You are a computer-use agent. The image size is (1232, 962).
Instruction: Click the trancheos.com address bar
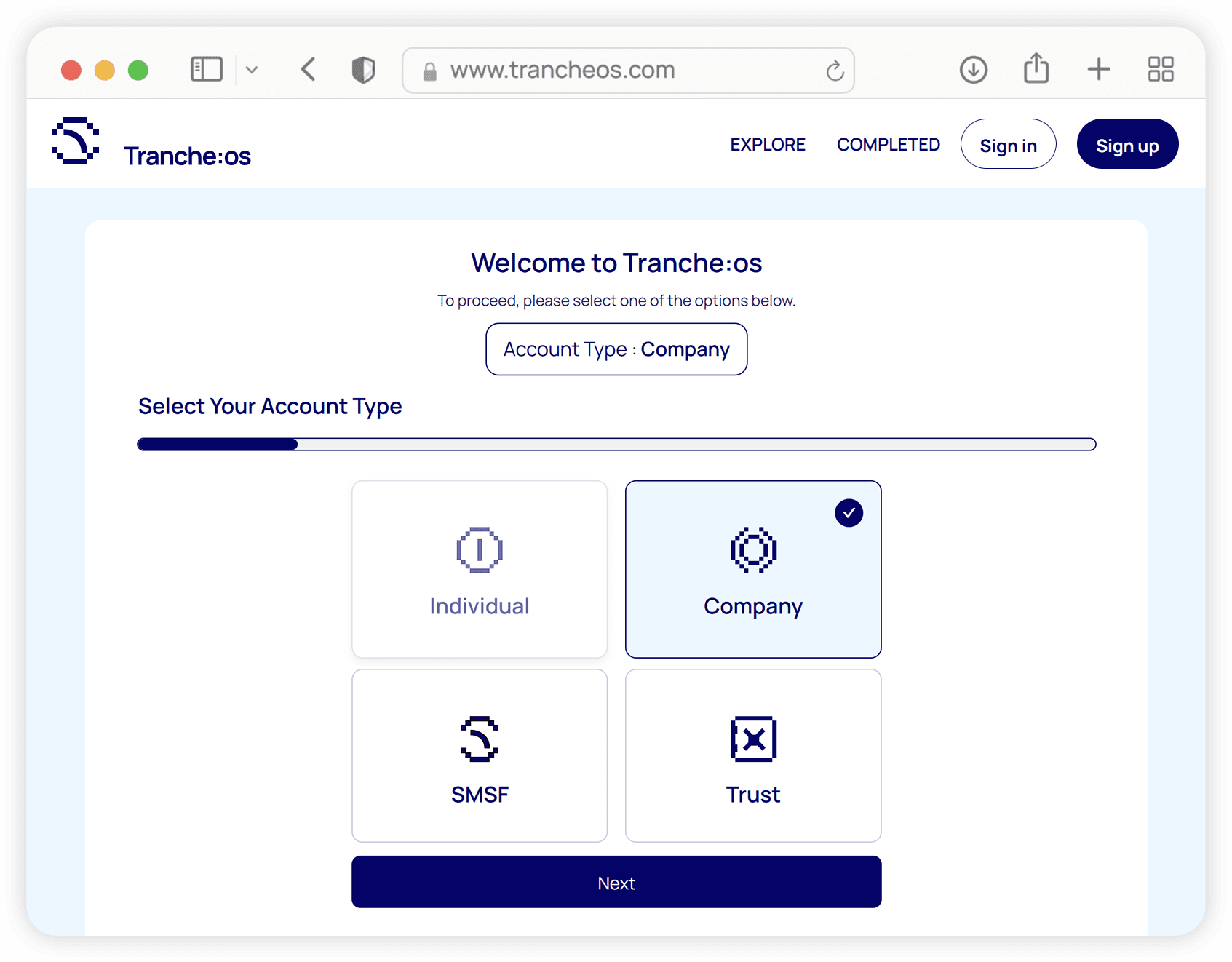627,70
